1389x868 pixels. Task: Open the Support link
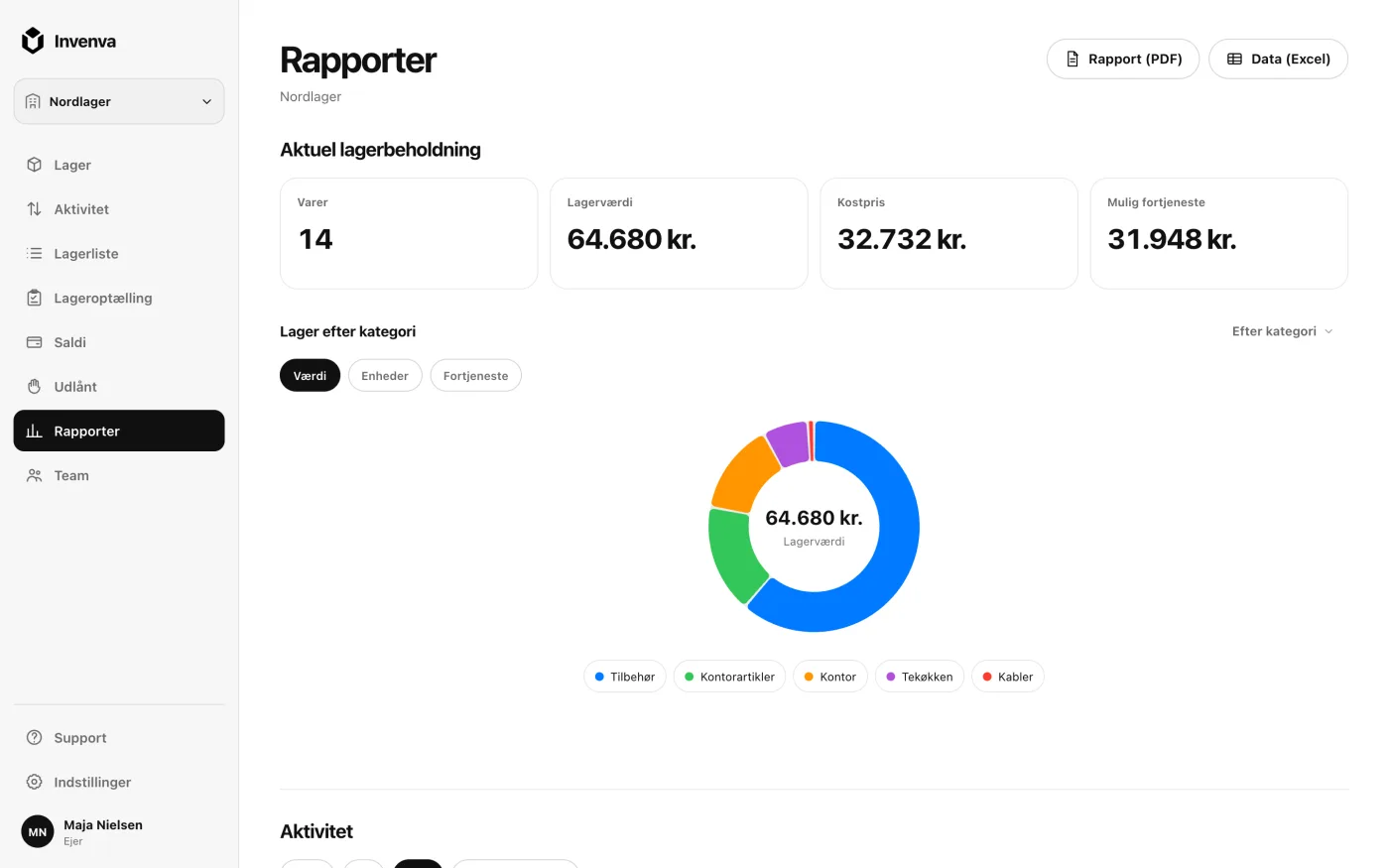119,738
